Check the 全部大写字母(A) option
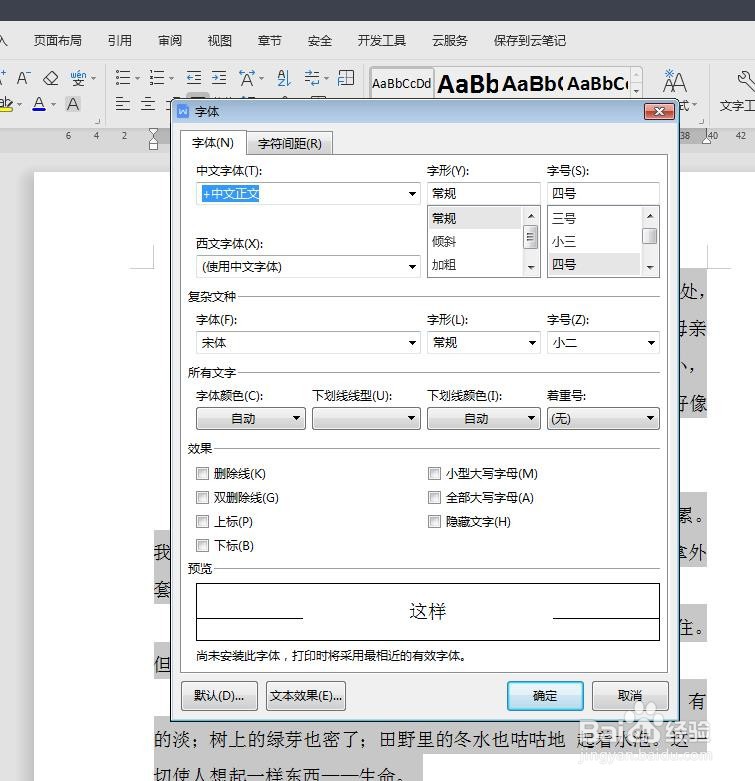Viewport: 755px width, 781px height. 434,497
